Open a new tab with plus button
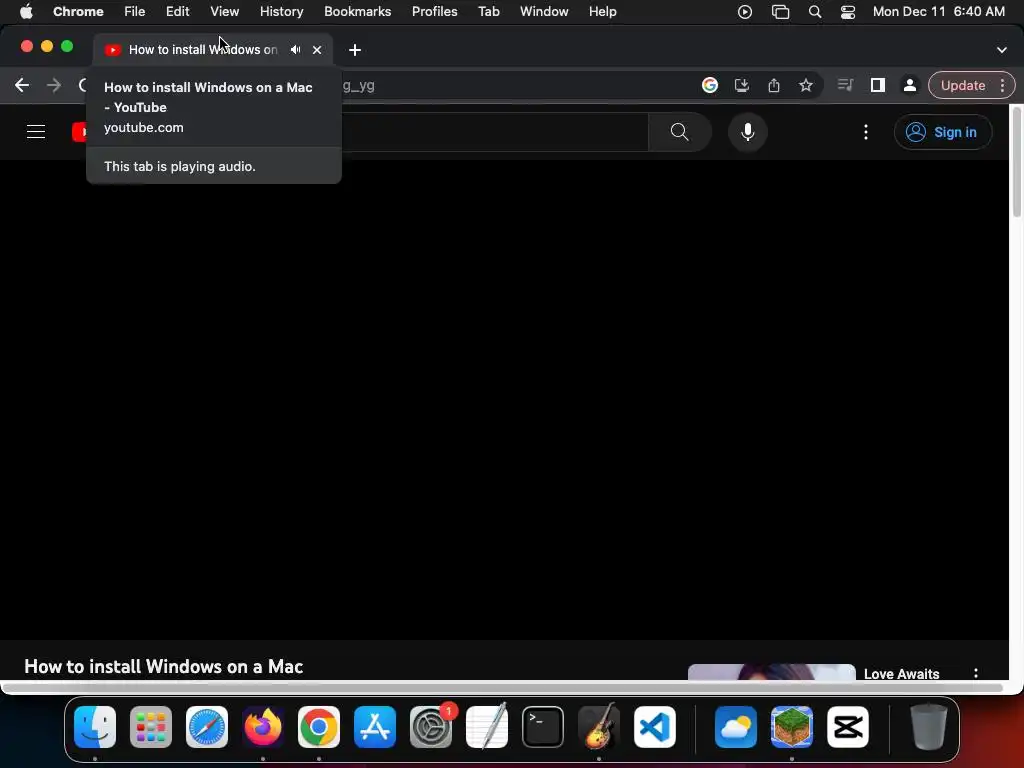Image resolution: width=1024 pixels, height=768 pixels. tap(355, 50)
